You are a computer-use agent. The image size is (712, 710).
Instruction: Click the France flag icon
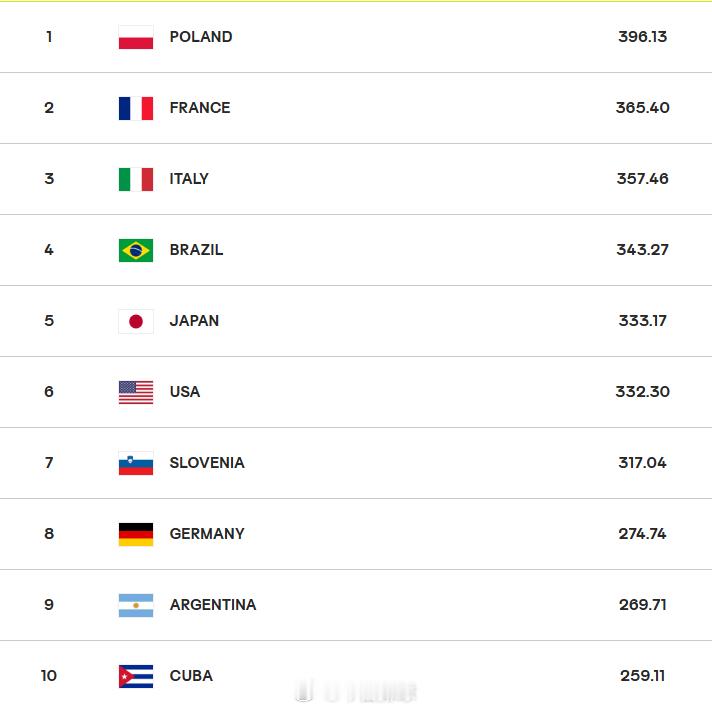[136, 108]
